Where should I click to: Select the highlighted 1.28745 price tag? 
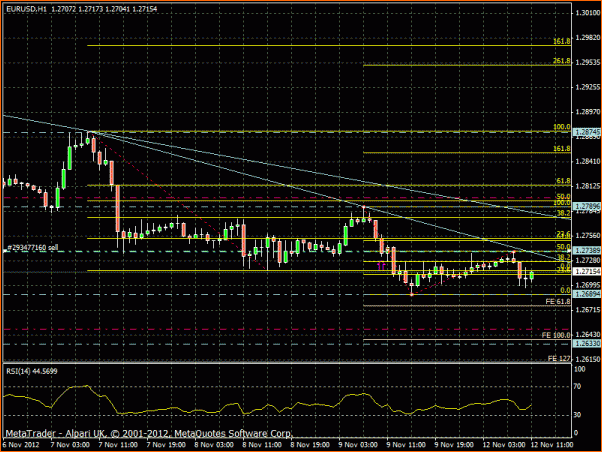click(x=587, y=132)
